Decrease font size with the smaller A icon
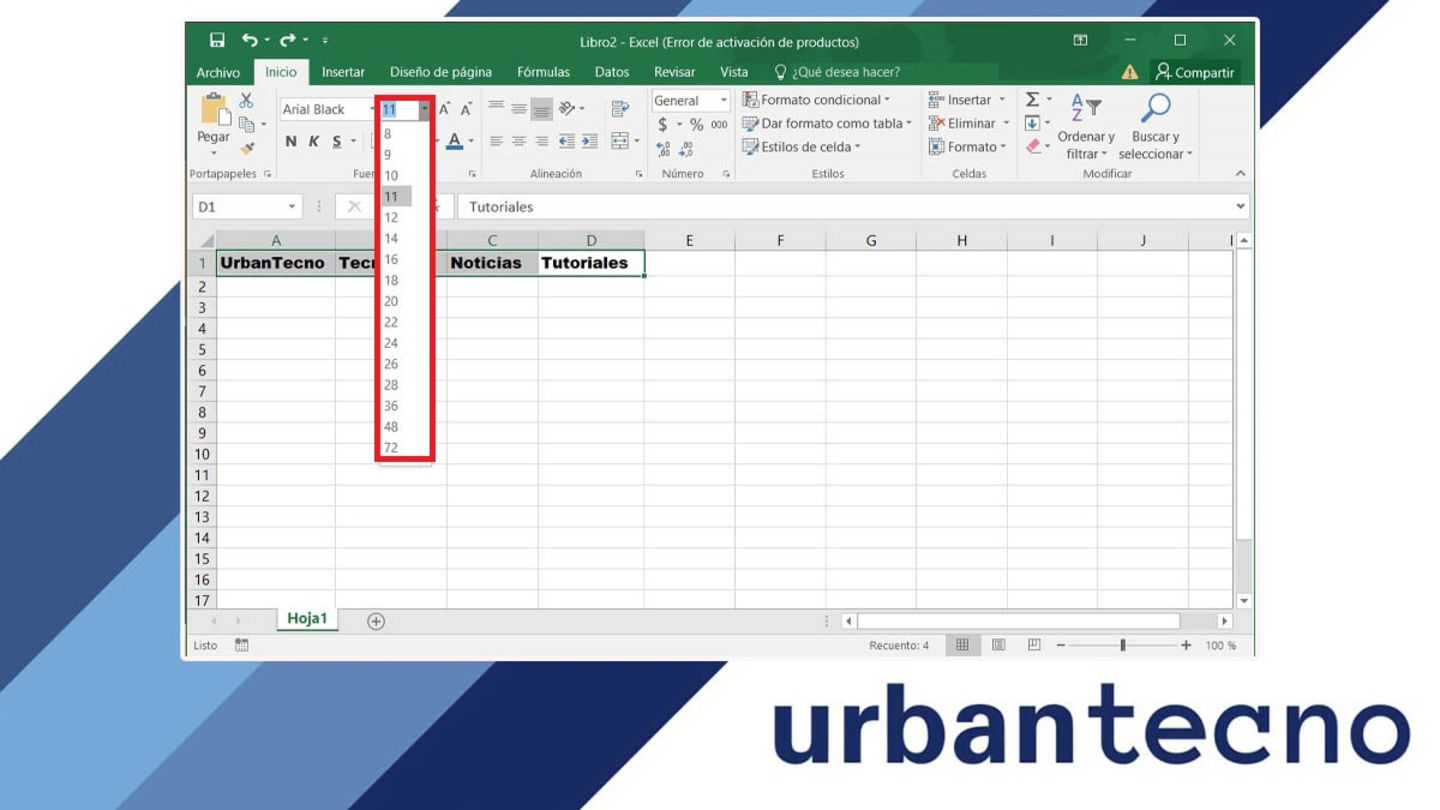 click(466, 109)
